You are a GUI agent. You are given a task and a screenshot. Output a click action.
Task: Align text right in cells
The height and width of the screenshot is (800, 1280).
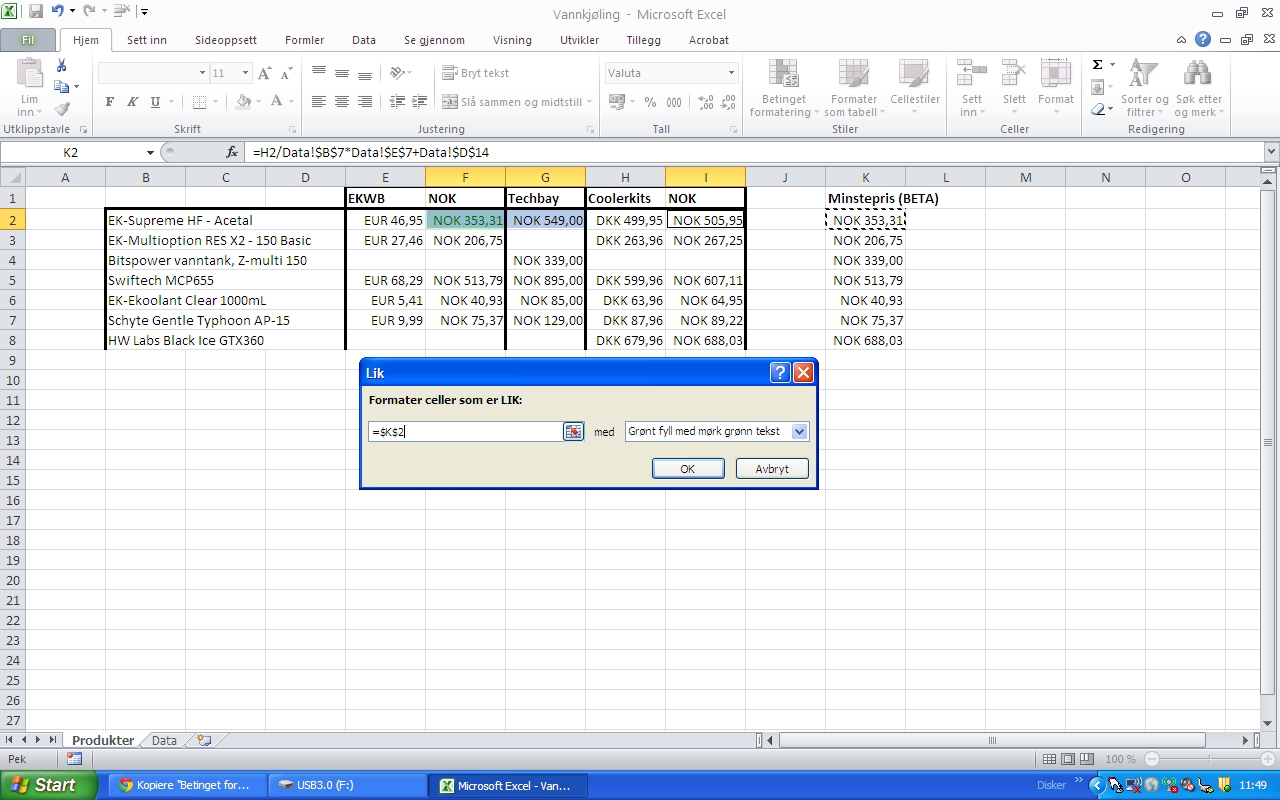(x=365, y=102)
